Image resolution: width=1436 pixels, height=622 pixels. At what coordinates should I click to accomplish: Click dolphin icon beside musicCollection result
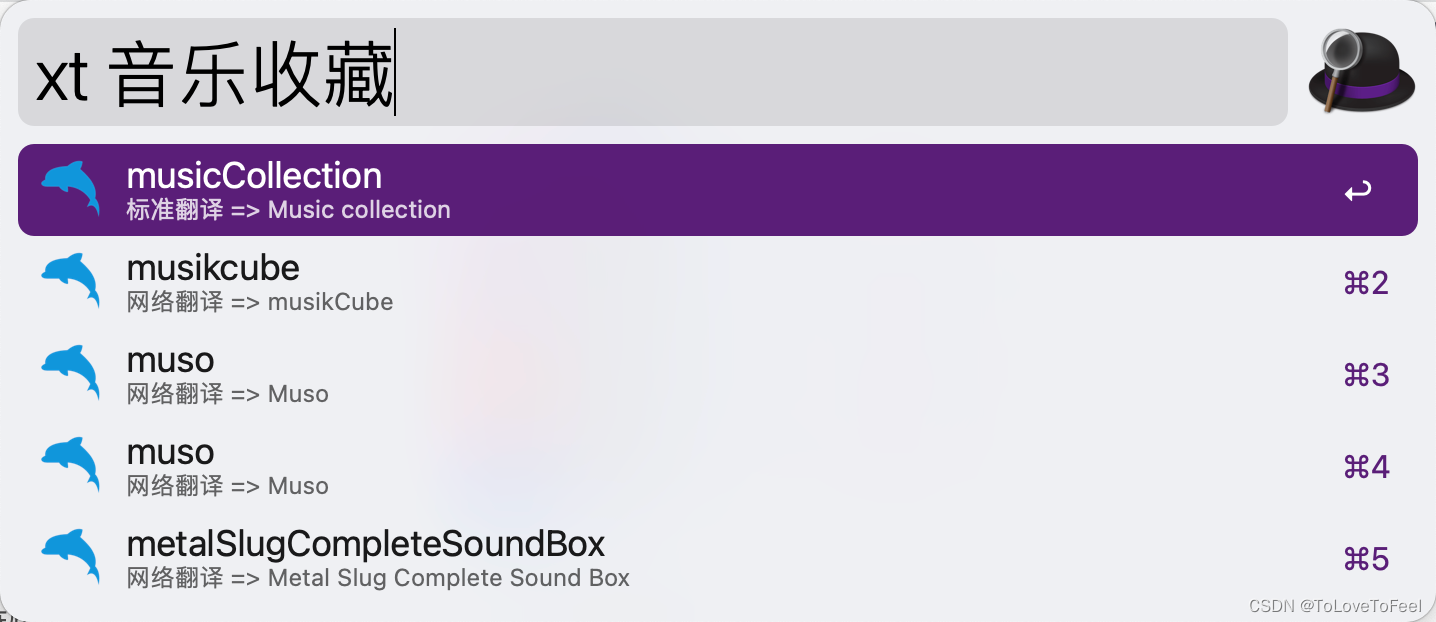[71, 190]
